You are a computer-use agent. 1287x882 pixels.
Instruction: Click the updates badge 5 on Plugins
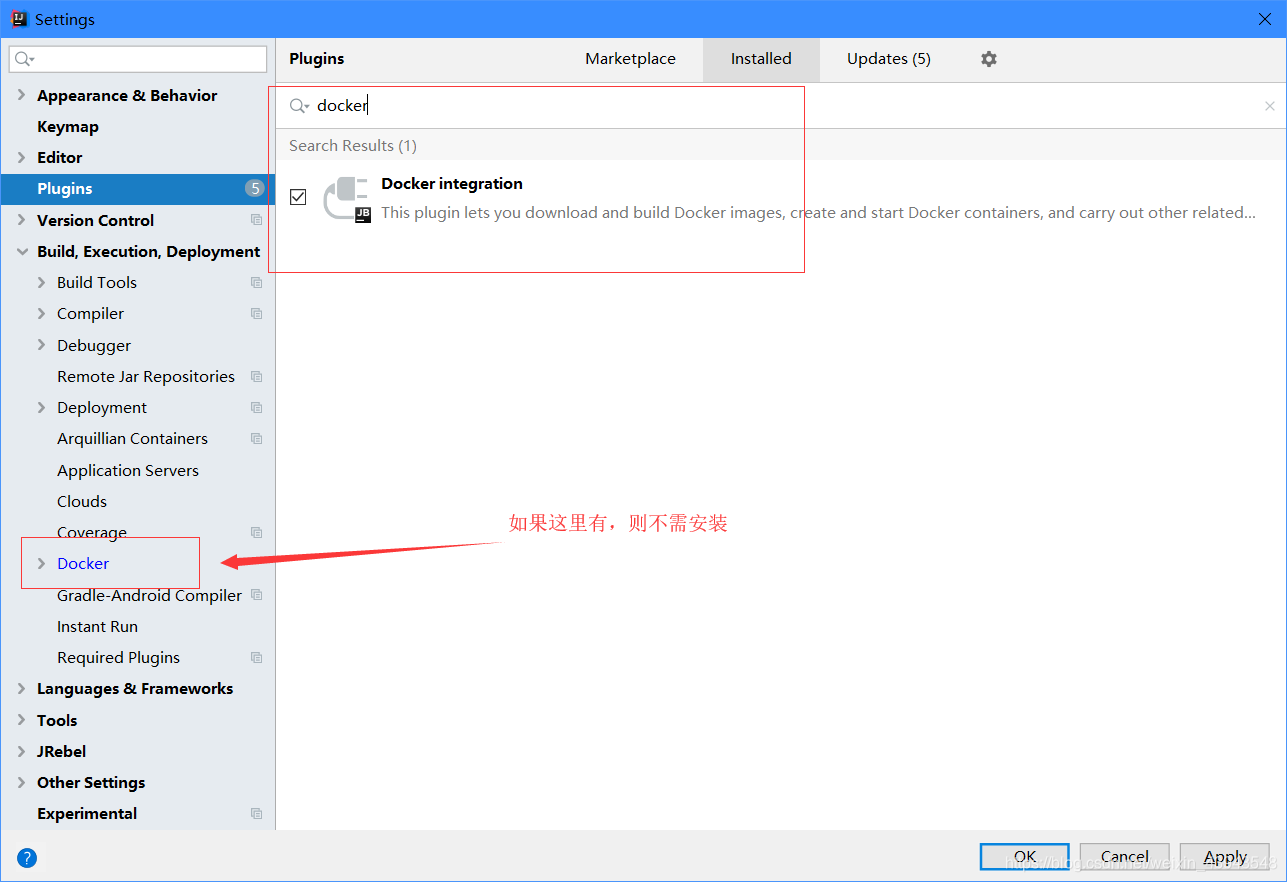tap(255, 189)
